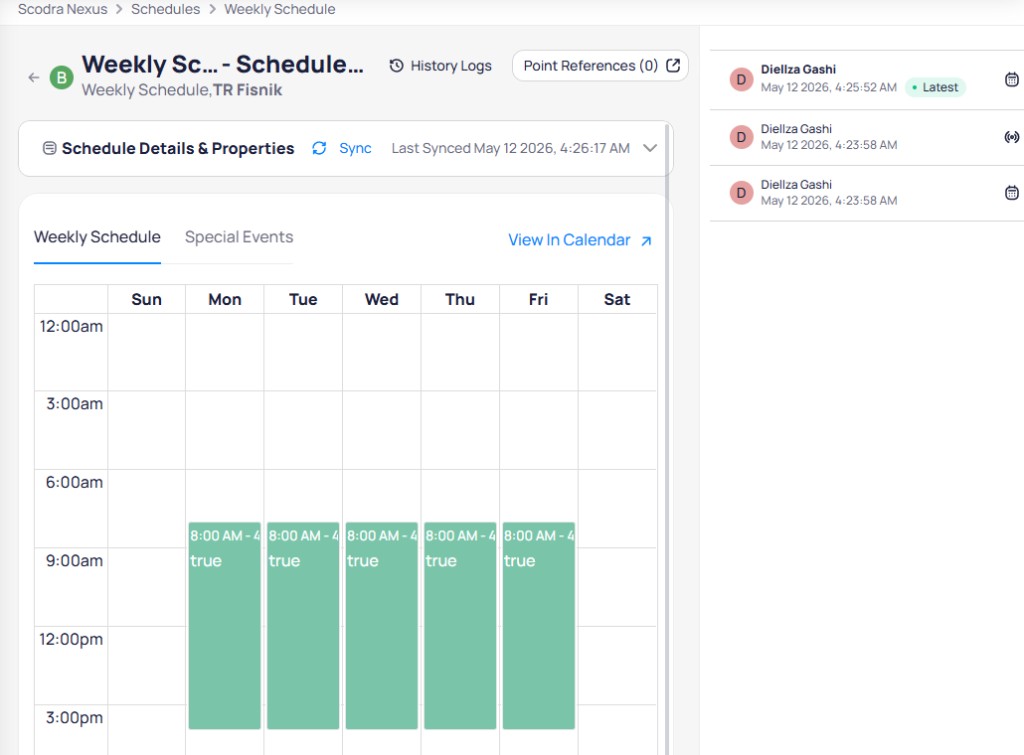This screenshot has width=1024, height=755.
Task: Click the Sync link
Action: [355, 148]
